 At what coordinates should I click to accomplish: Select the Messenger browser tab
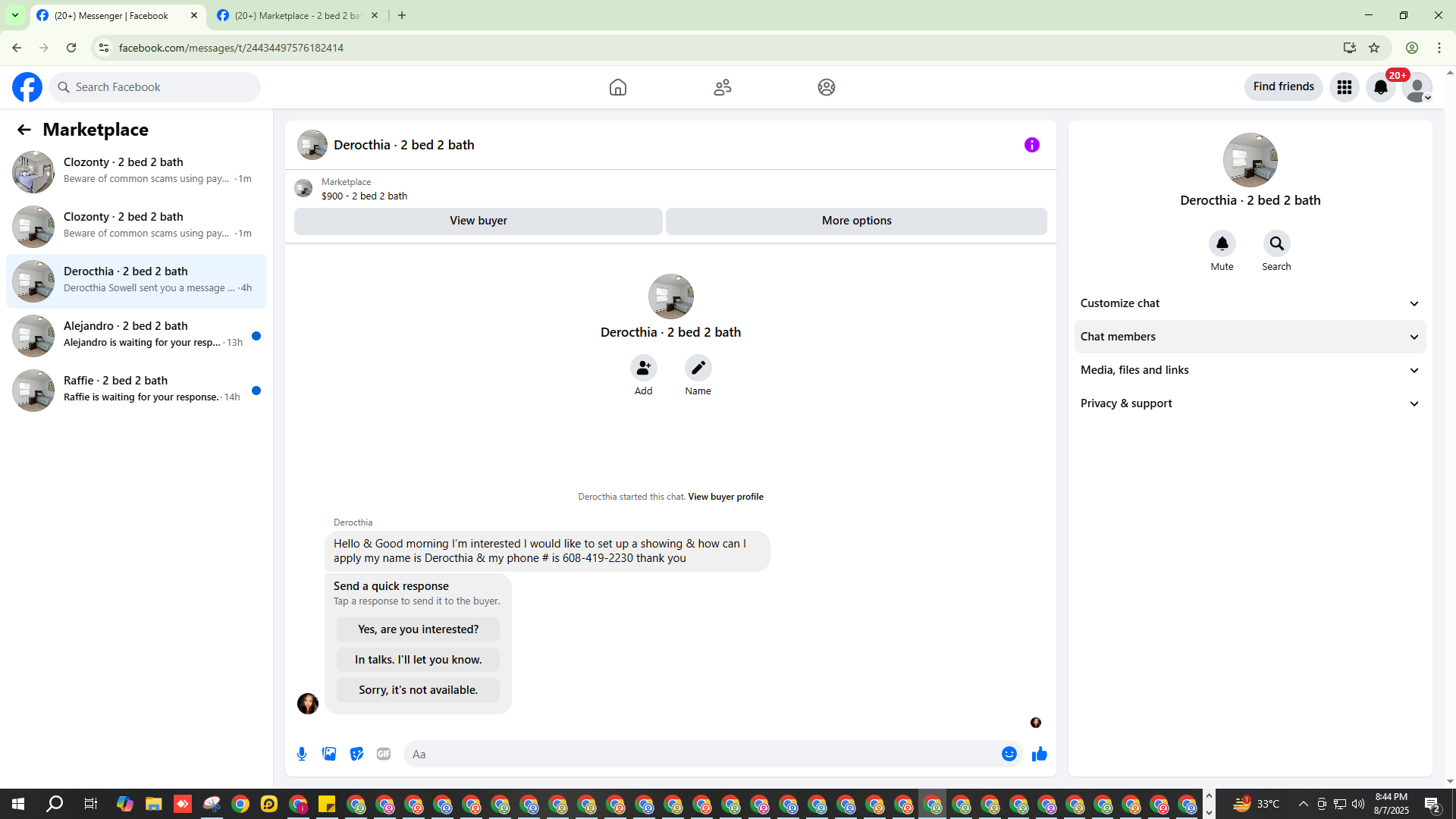pos(118,15)
